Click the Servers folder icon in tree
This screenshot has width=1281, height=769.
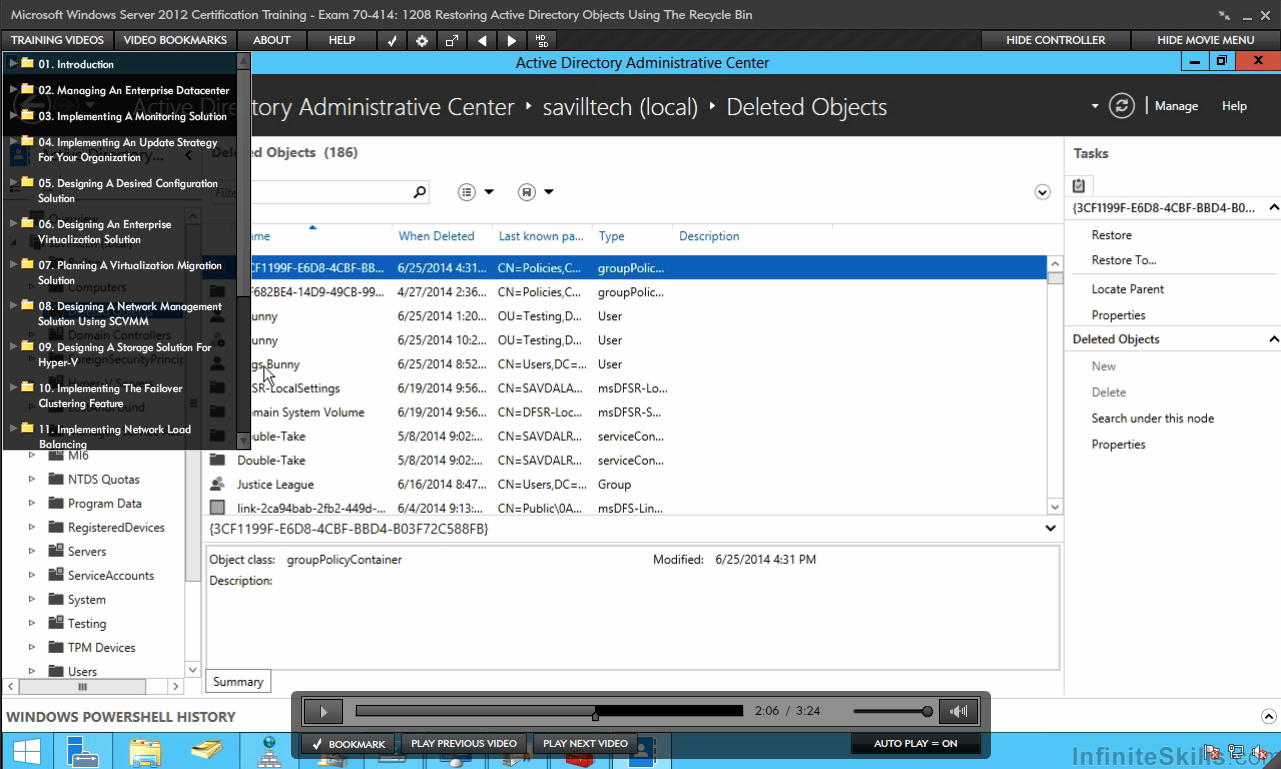click(x=56, y=551)
